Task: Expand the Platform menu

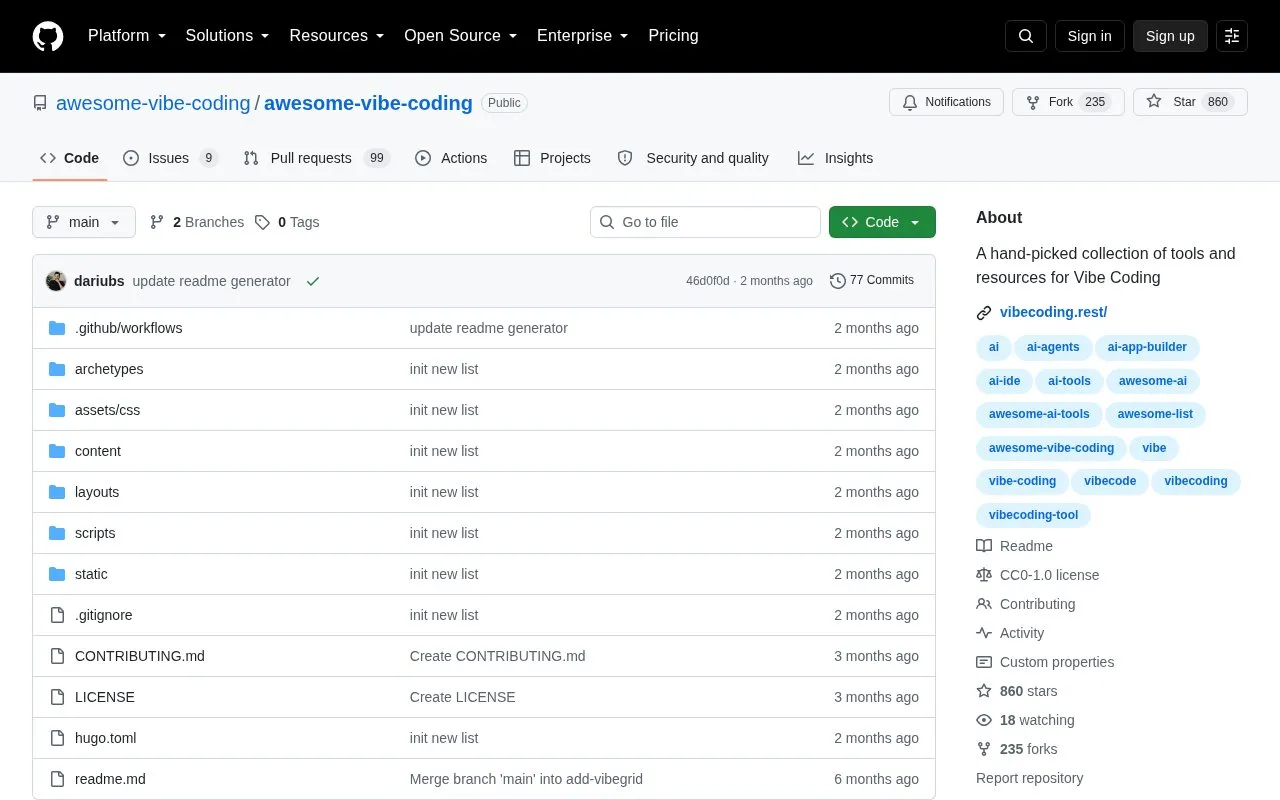Action: (127, 36)
